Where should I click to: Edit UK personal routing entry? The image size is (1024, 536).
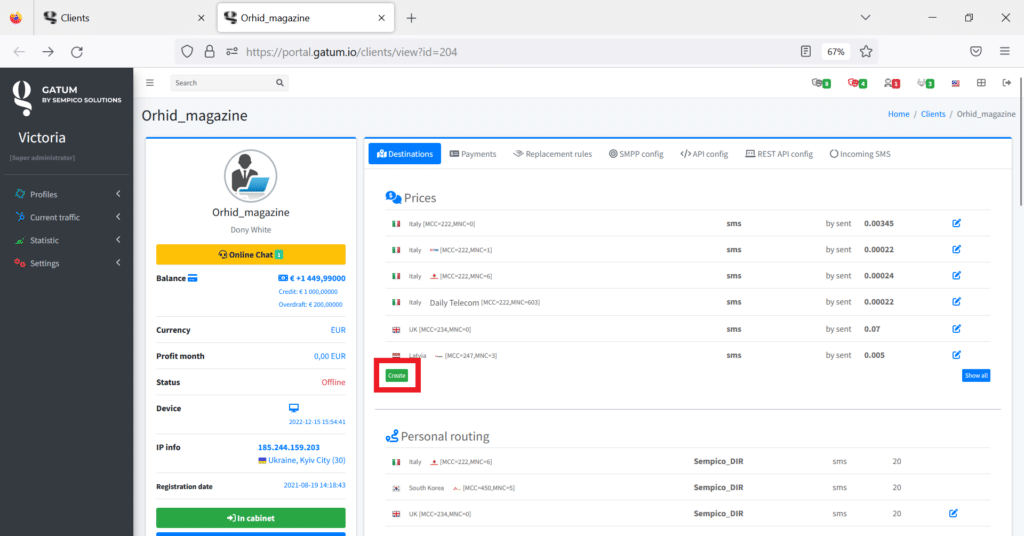953,513
